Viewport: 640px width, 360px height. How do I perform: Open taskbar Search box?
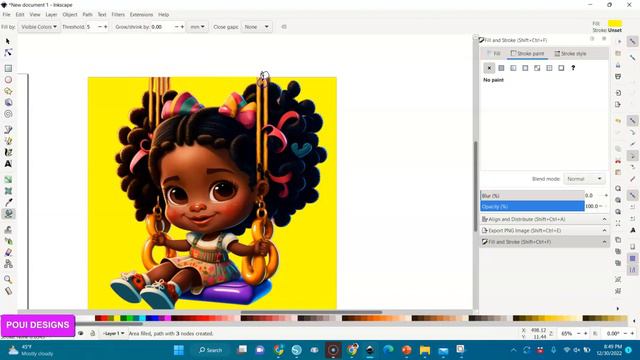point(211,350)
